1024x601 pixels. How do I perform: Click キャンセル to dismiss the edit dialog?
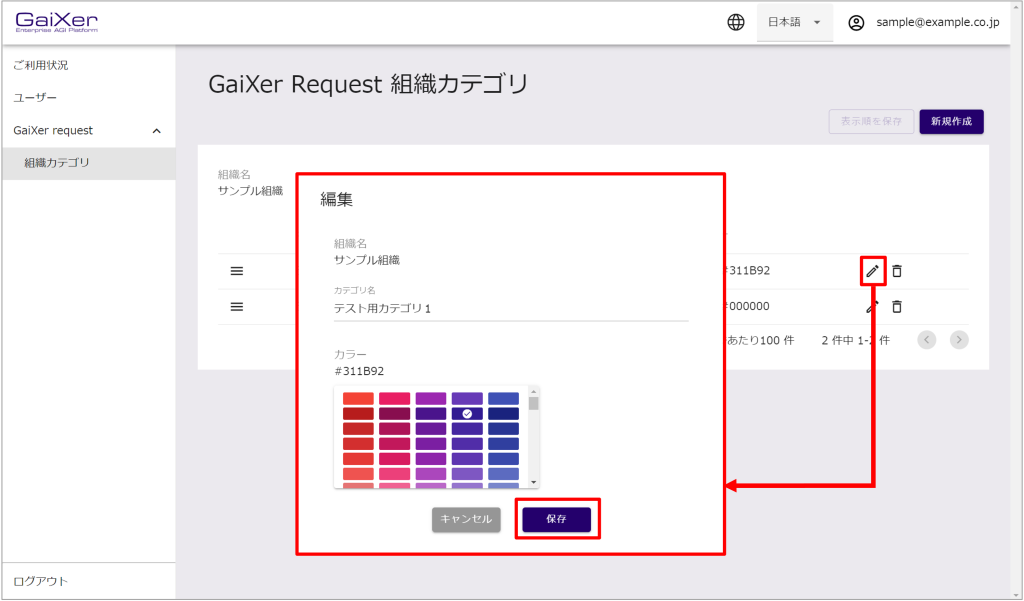coord(466,520)
